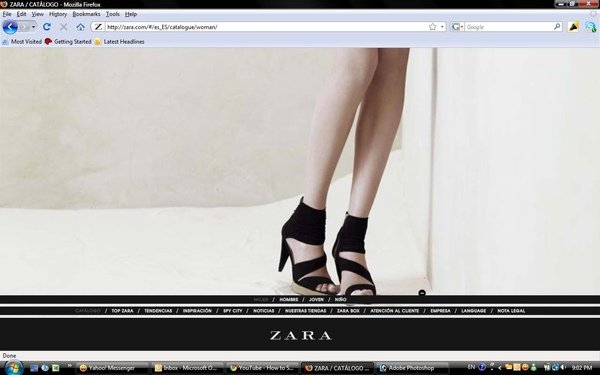Open the INSPIRACIÓN page
Image resolution: width=600 pixels, height=375 pixels.
197,311
